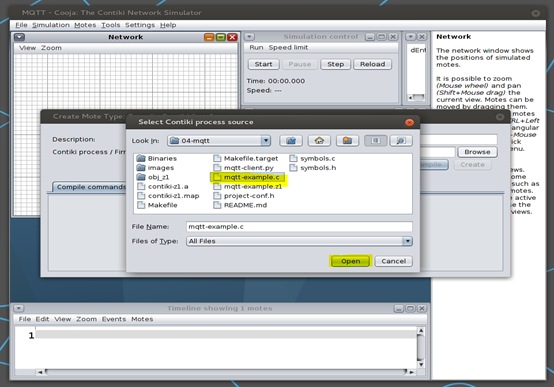Click Browse in Create Mote Type dialog
The image size is (554, 387).
click(477, 152)
